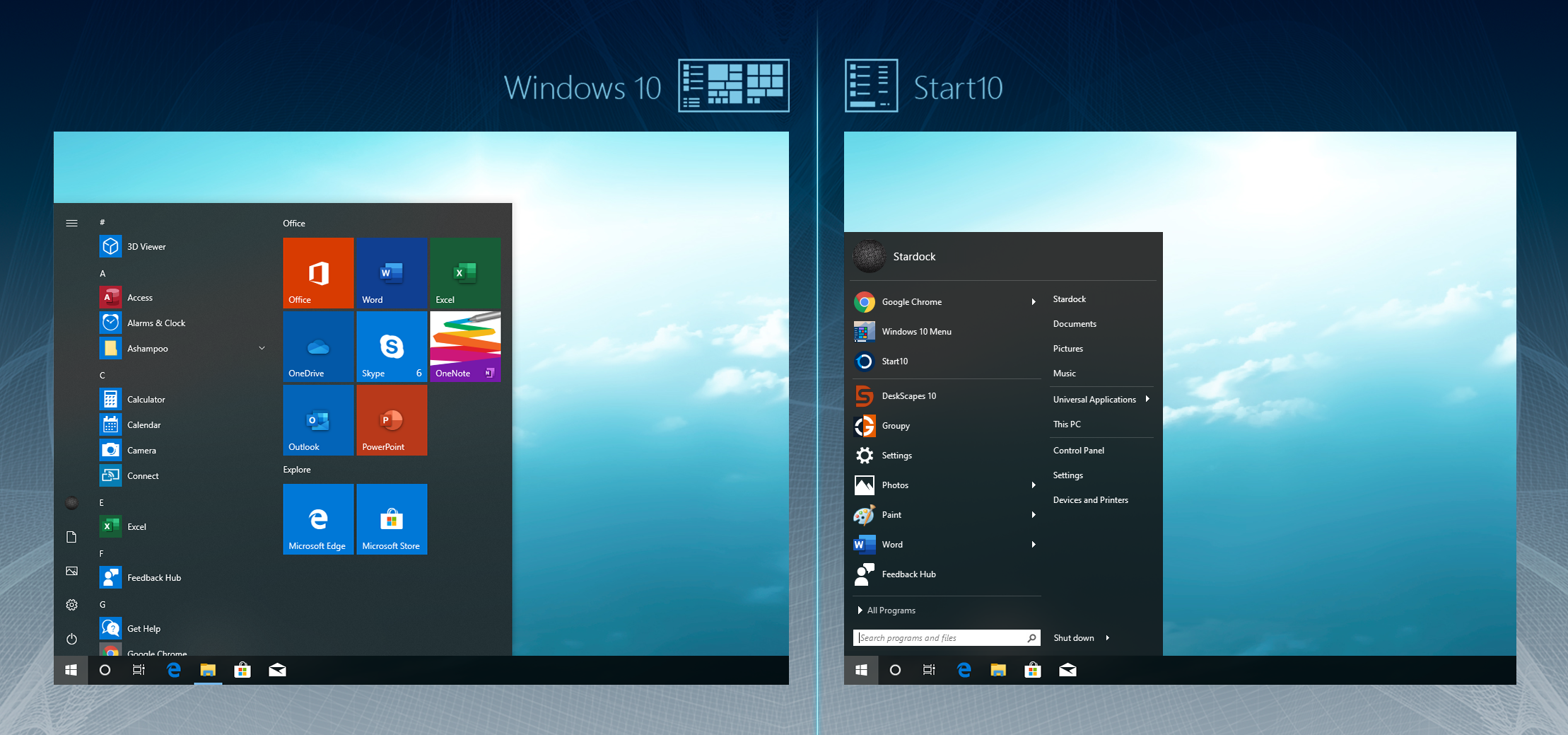Viewport: 1568px width, 735px height.
Task: Open 3D Viewer from app list
Action: click(182, 246)
